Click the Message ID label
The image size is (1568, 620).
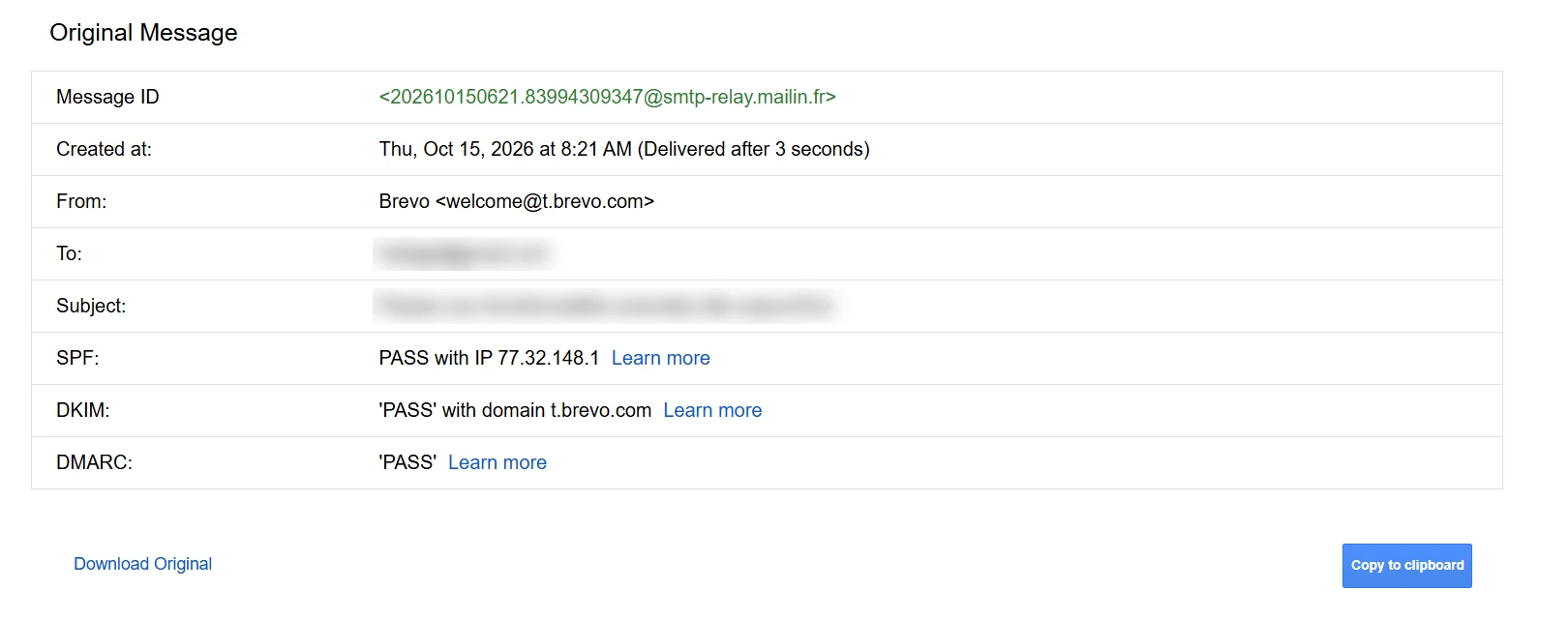[107, 97]
